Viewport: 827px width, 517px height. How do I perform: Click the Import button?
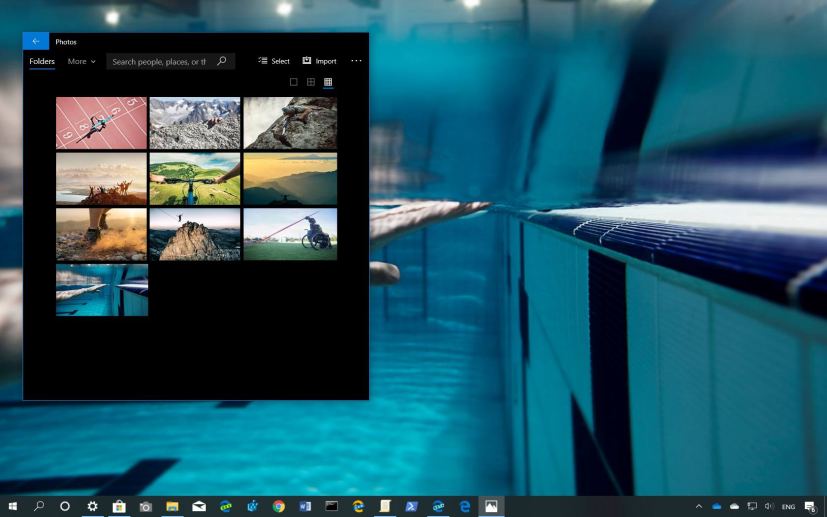click(320, 61)
